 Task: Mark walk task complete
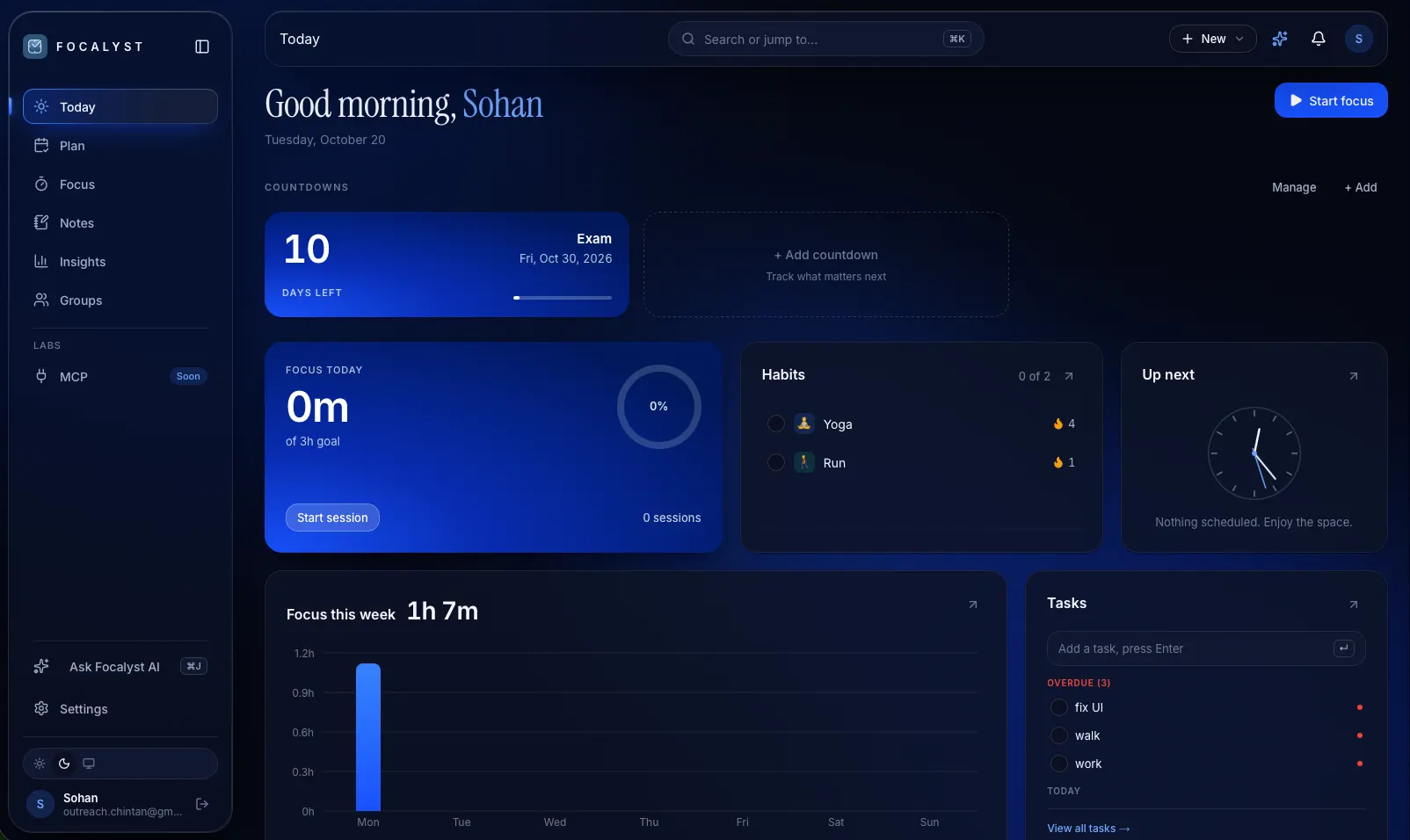coord(1059,735)
